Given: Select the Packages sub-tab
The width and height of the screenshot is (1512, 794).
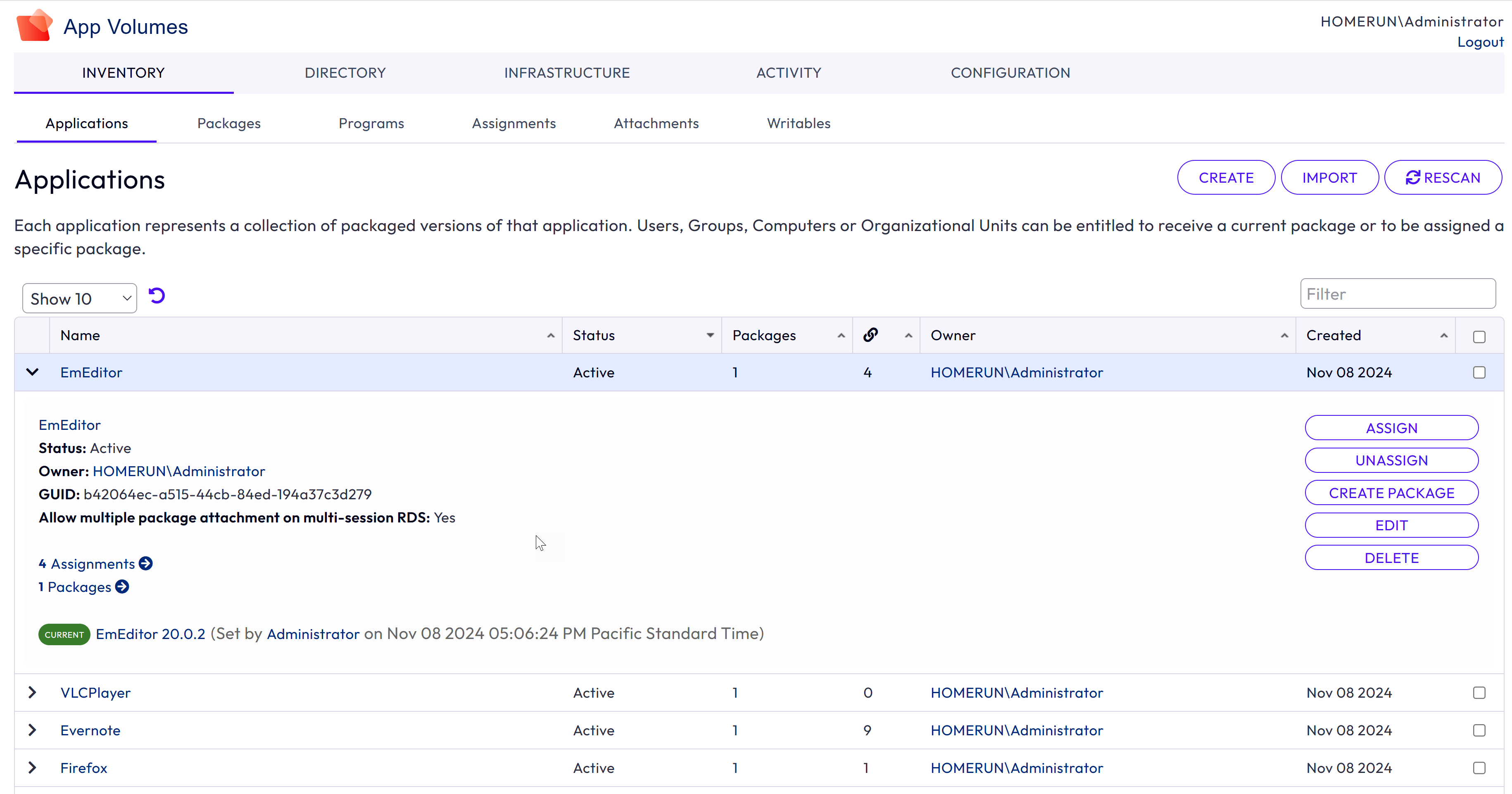Looking at the screenshot, I should (229, 123).
